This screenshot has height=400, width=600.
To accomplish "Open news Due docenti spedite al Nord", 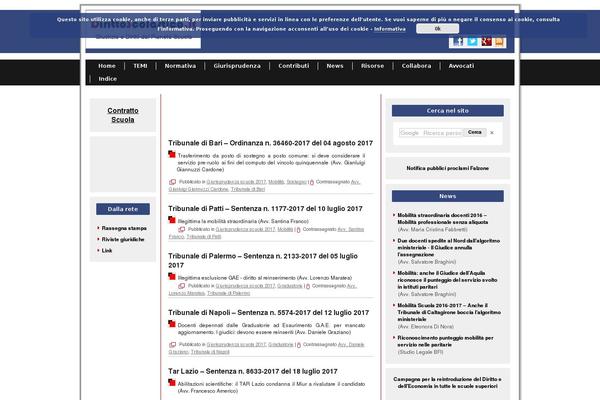I will tap(448, 248).
